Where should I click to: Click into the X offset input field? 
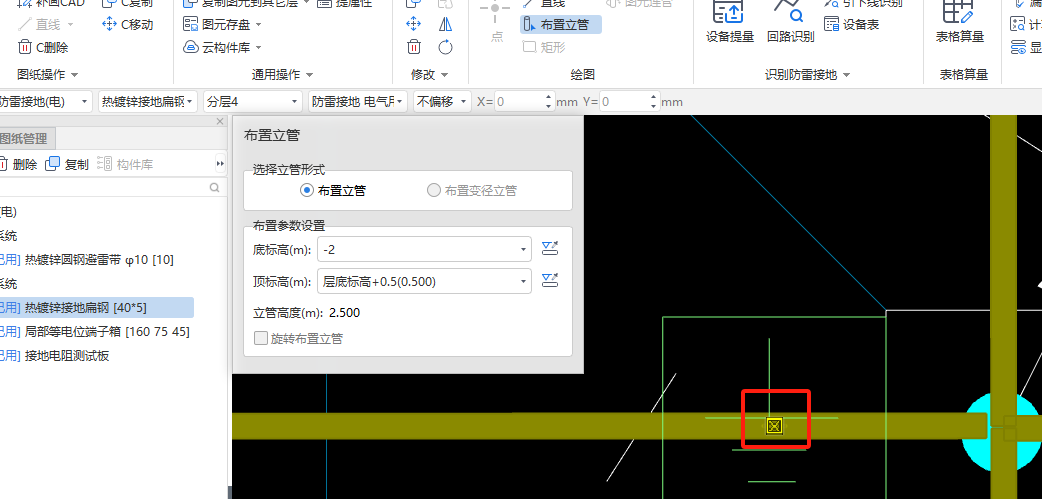[x=518, y=102]
